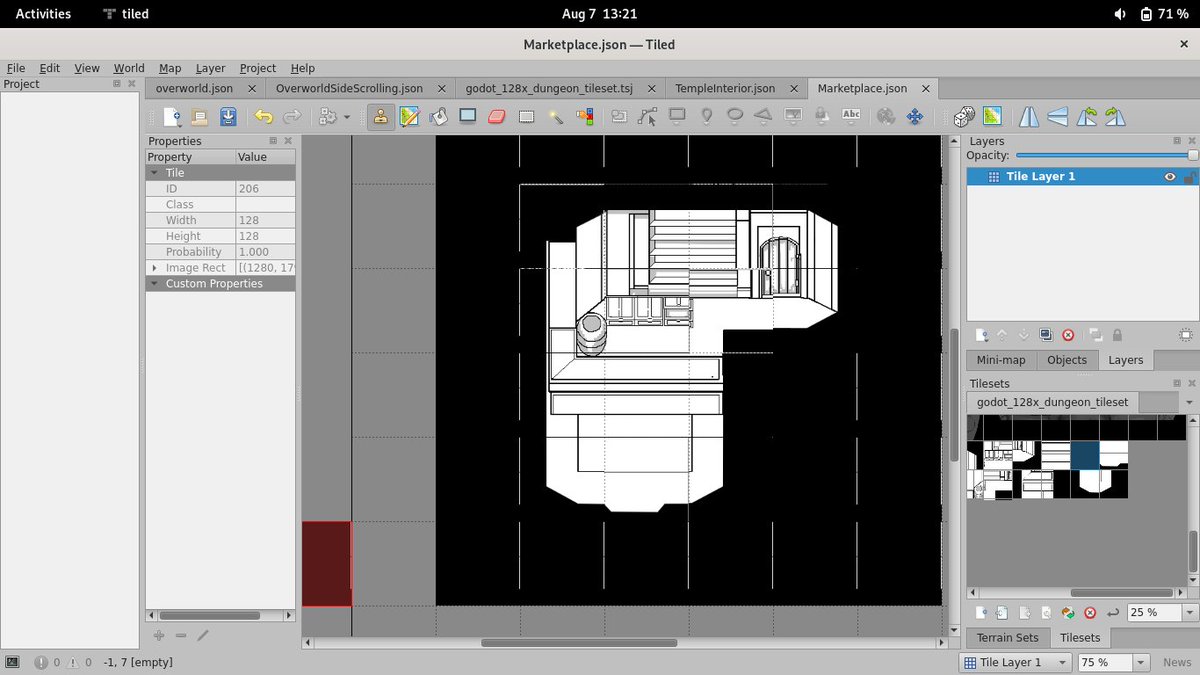Collapse the Custom Properties group
Image resolution: width=1200 pixels, height=675 pixels.
click(155, 284)
